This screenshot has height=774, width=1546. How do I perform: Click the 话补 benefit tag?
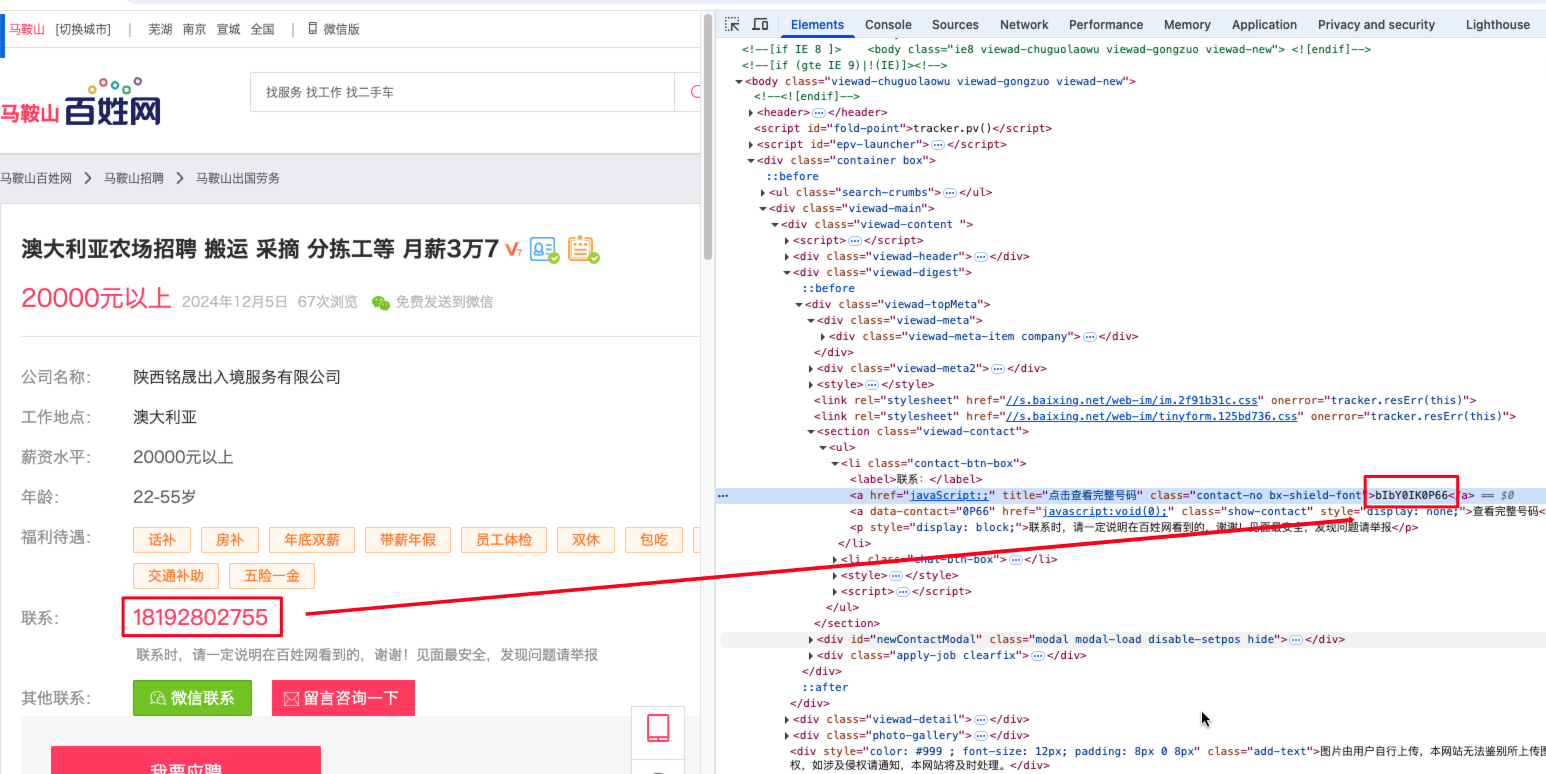[x=162, y=540]
